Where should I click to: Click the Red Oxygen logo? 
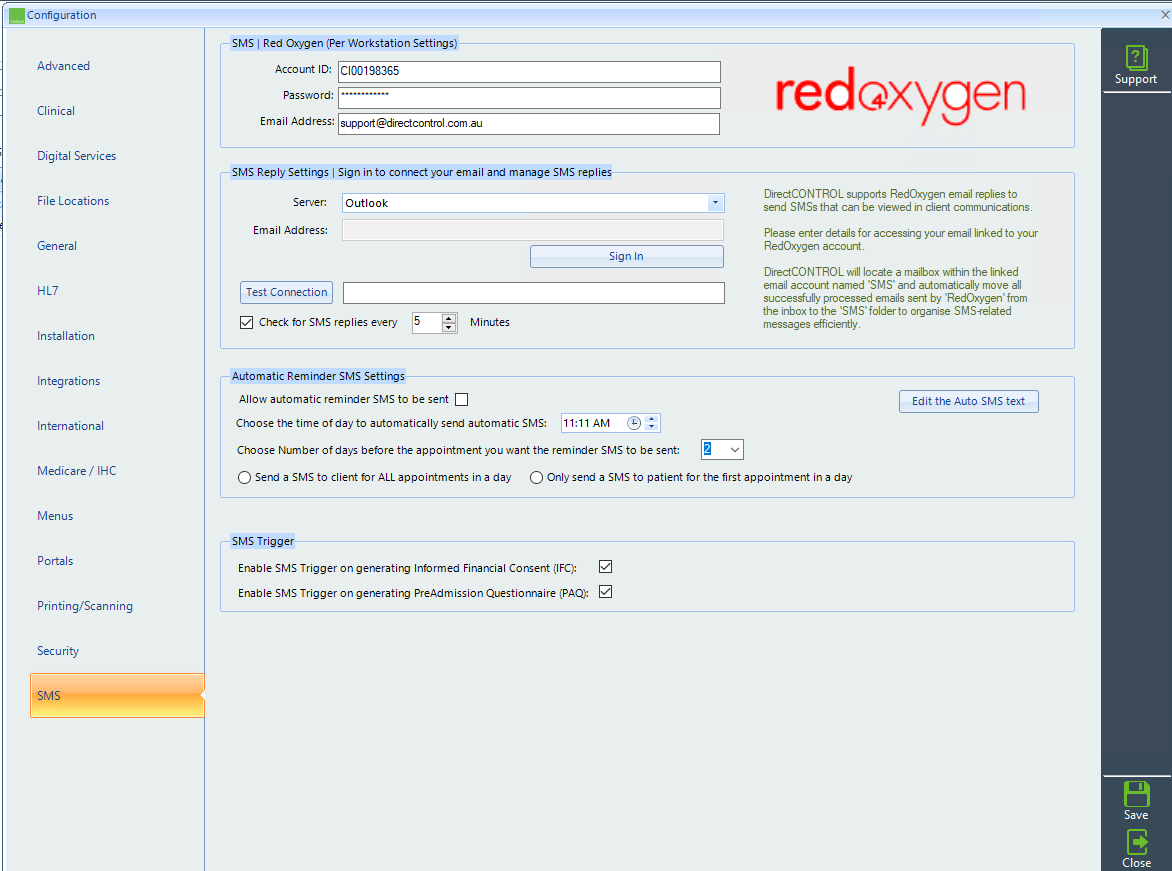point(900,96)
